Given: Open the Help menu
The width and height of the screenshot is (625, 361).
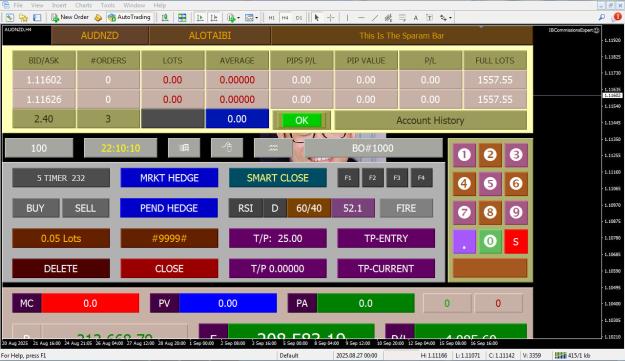Looking at the screenshot, I should click(x=160, y=5).
